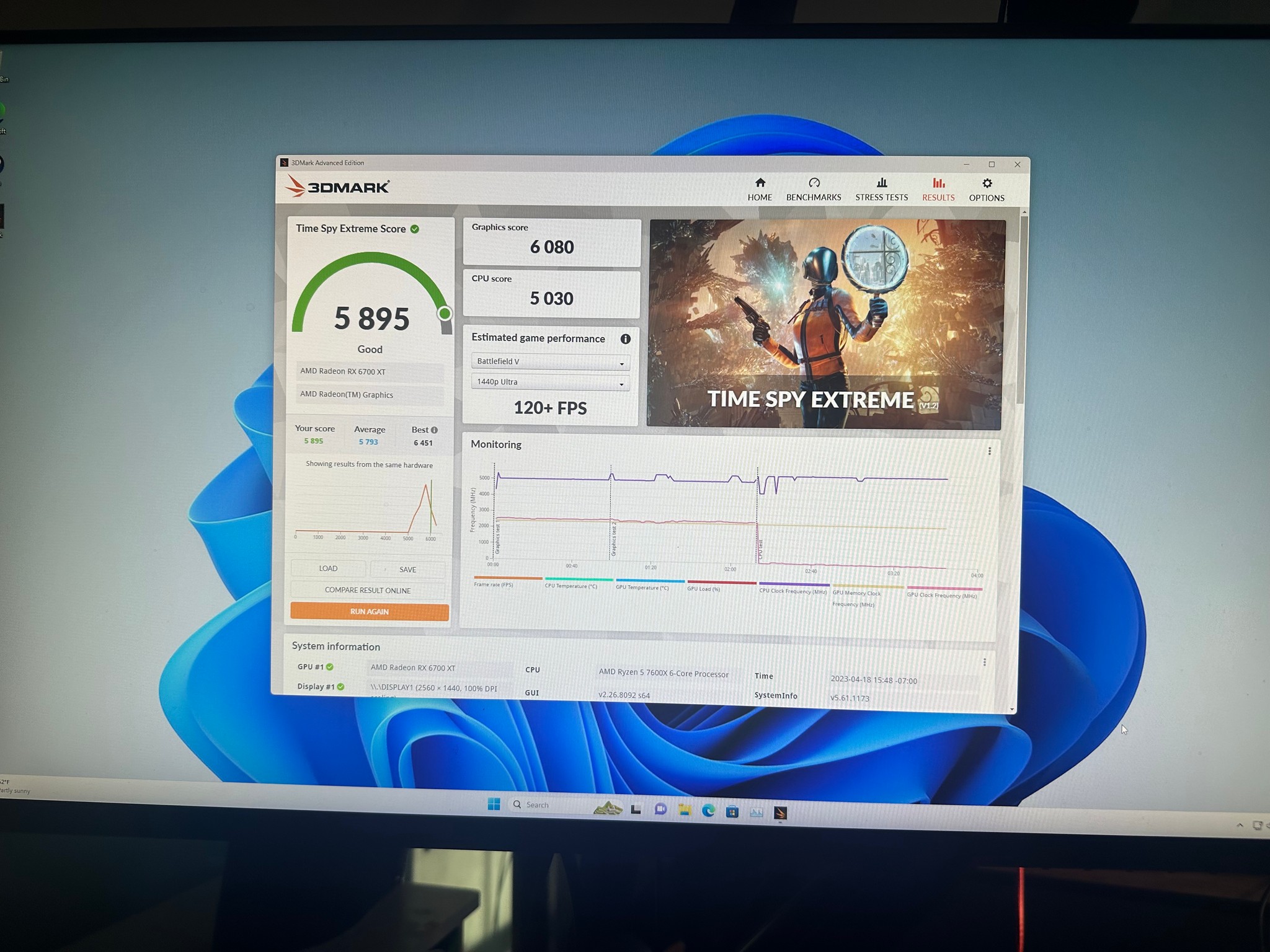Open Microsoft Store from the taskbar

(732, 811)
